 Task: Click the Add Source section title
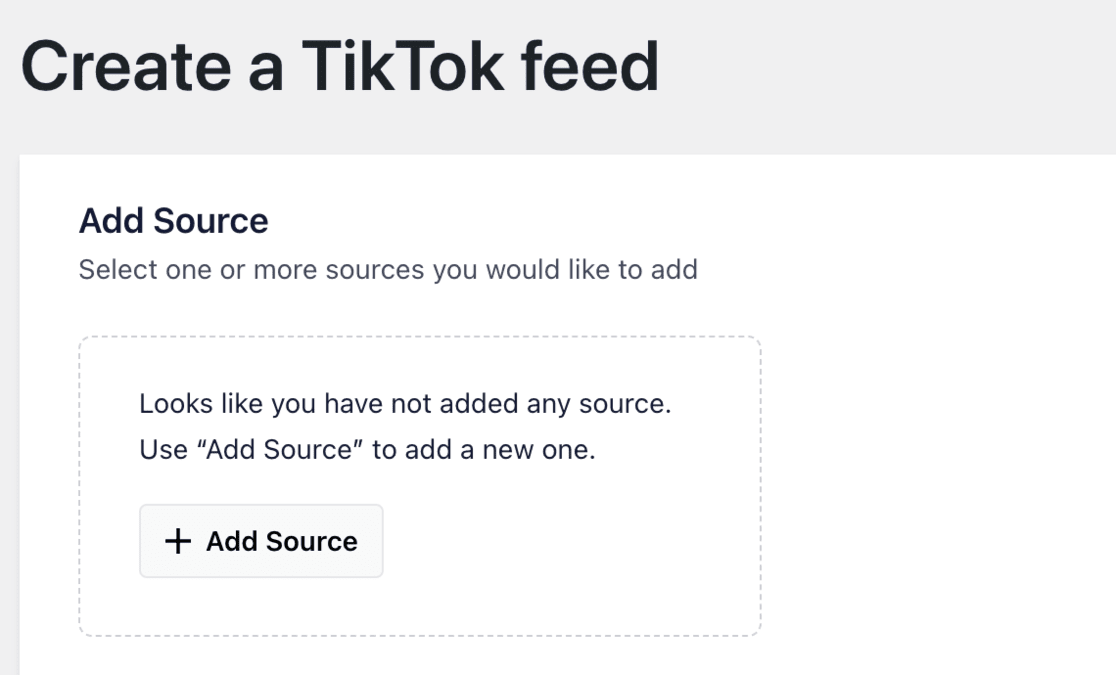pyautogui.click(x=173, y=220)
